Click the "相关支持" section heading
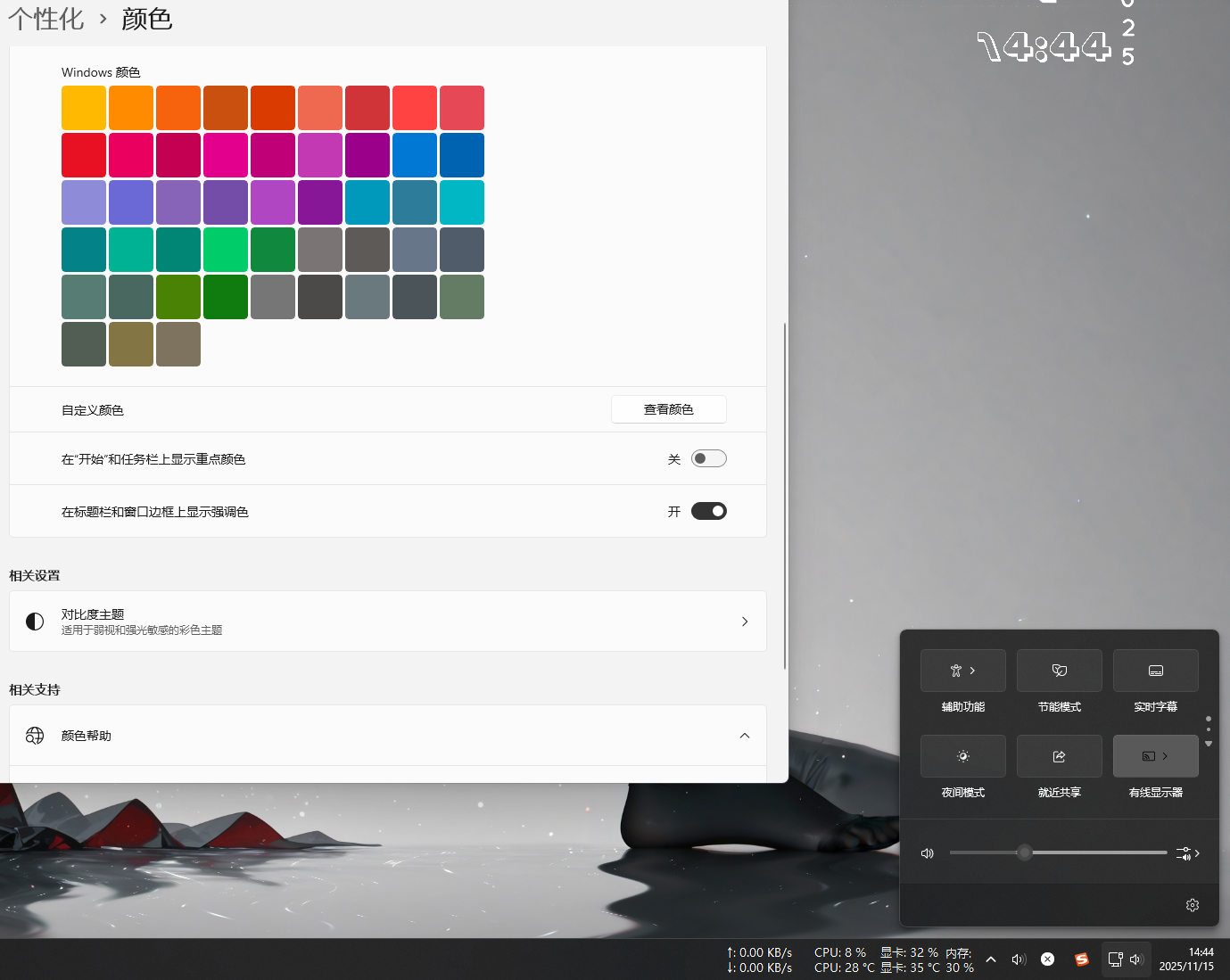1230x980 pixels. point(35,689)
